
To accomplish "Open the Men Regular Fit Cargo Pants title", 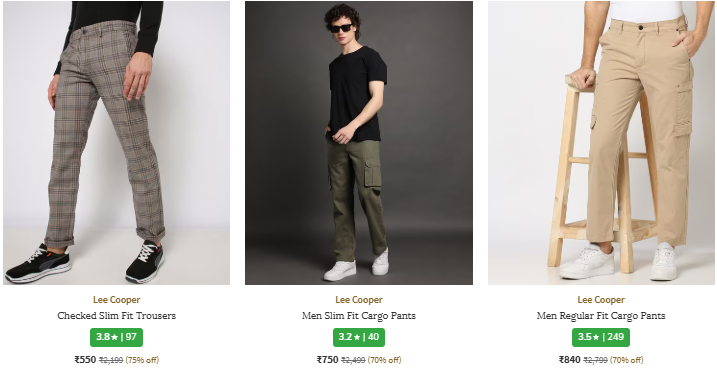I will (x=601, y=316).
